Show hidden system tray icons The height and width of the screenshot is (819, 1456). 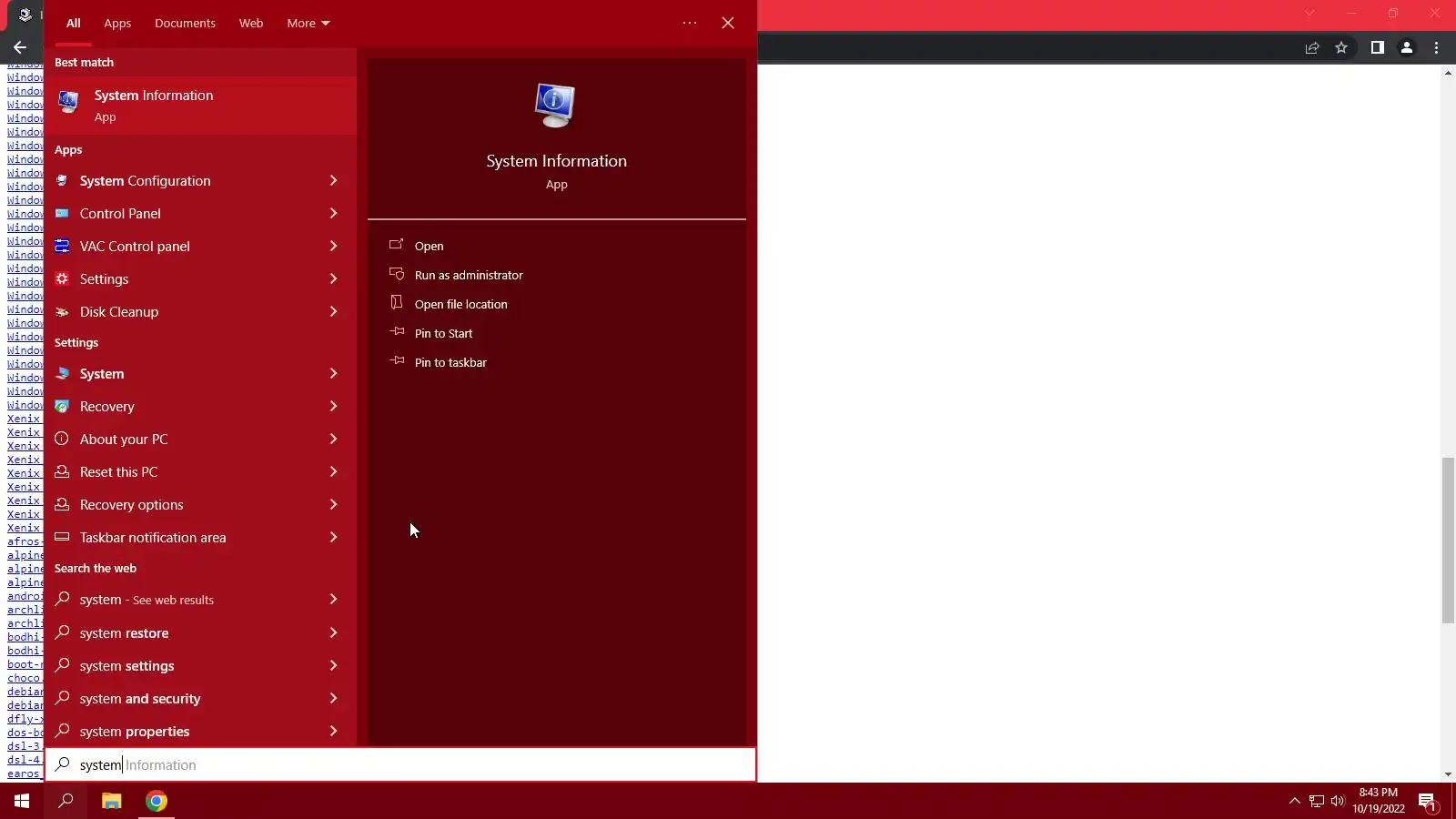tap(1294, 801)
